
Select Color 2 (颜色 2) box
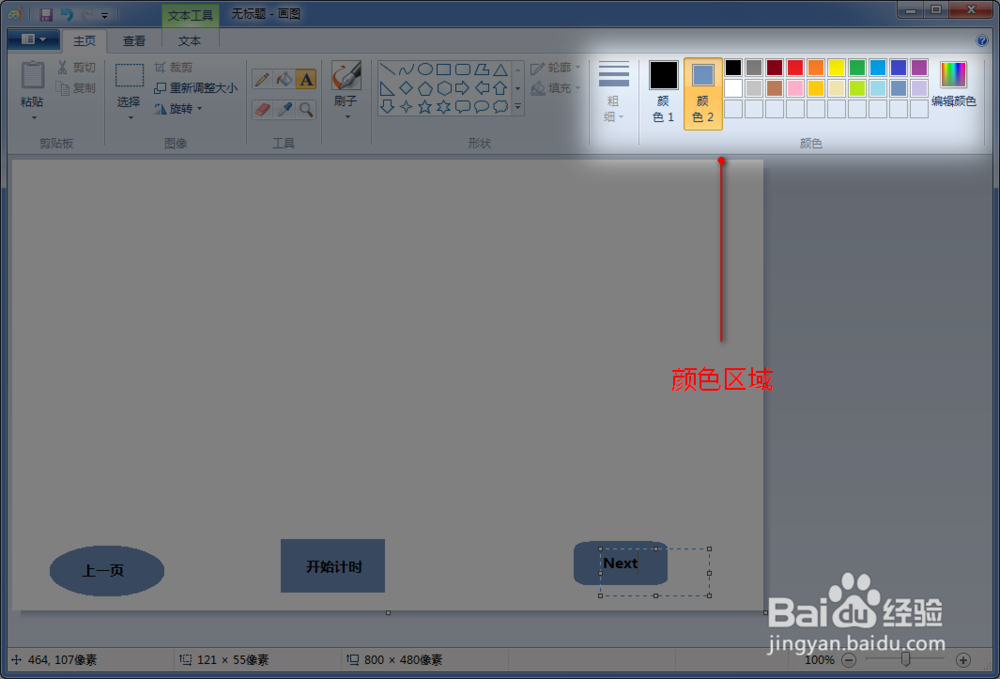point(703,94)
